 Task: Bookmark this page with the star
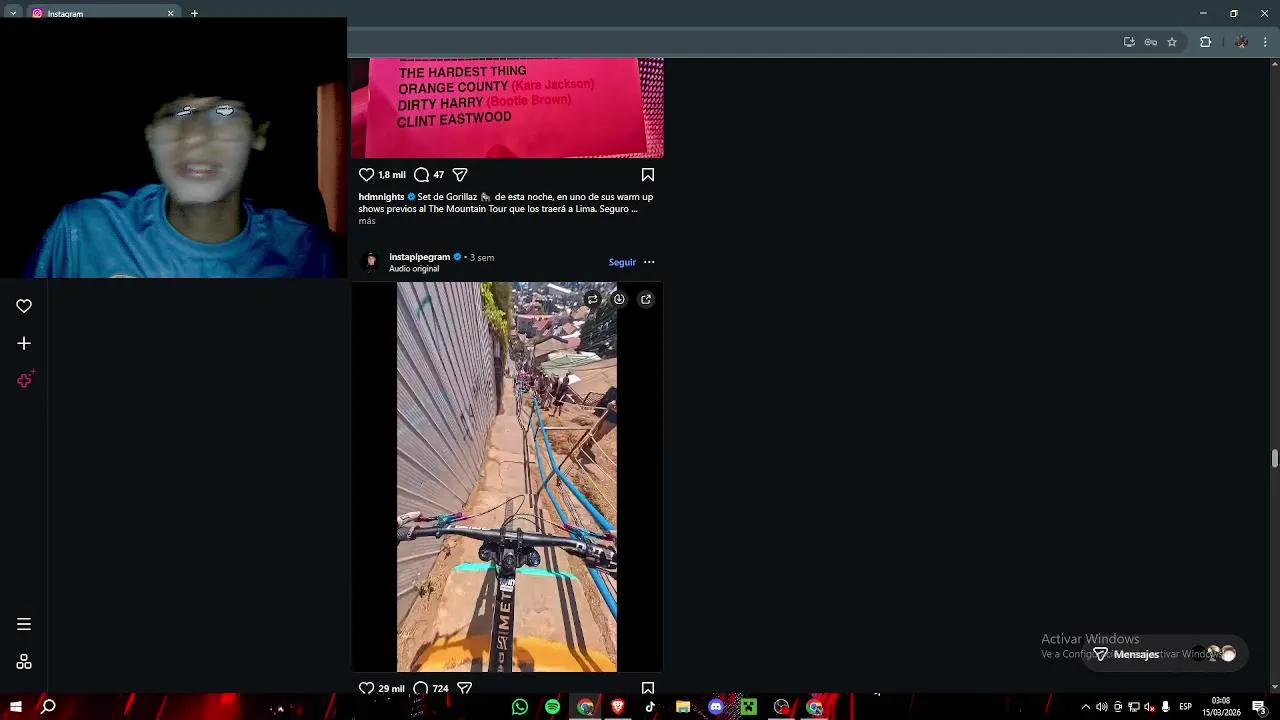[1172, 42]
